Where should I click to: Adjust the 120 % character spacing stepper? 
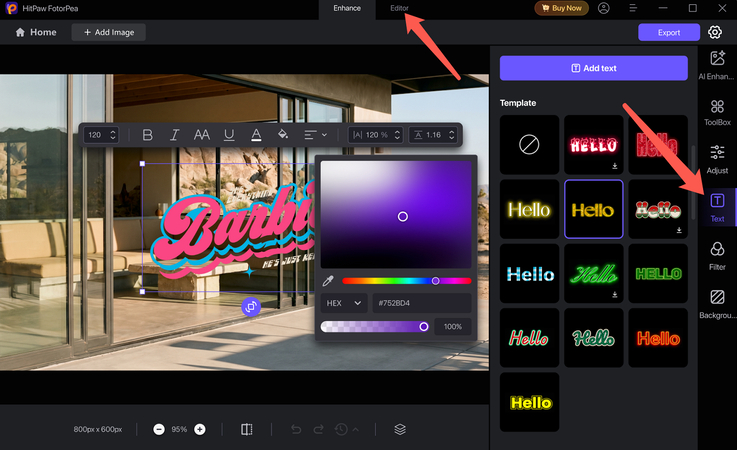click(397, 135)
